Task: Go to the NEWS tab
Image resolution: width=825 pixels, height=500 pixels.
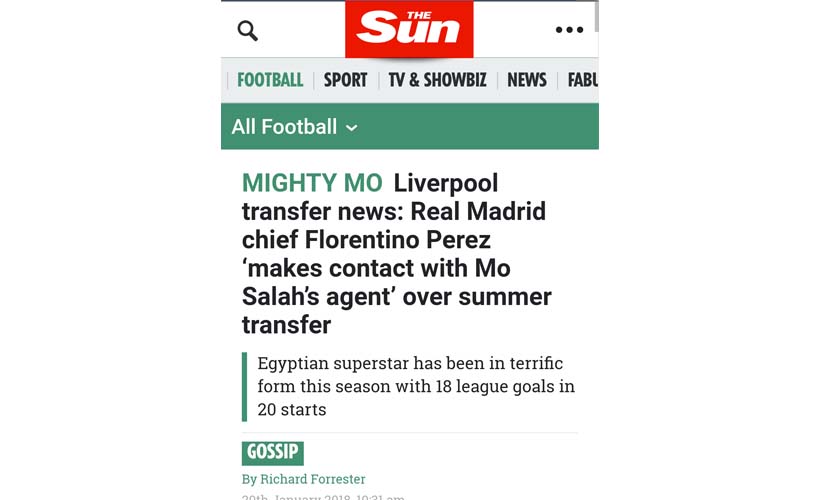Action: (527, 80)
